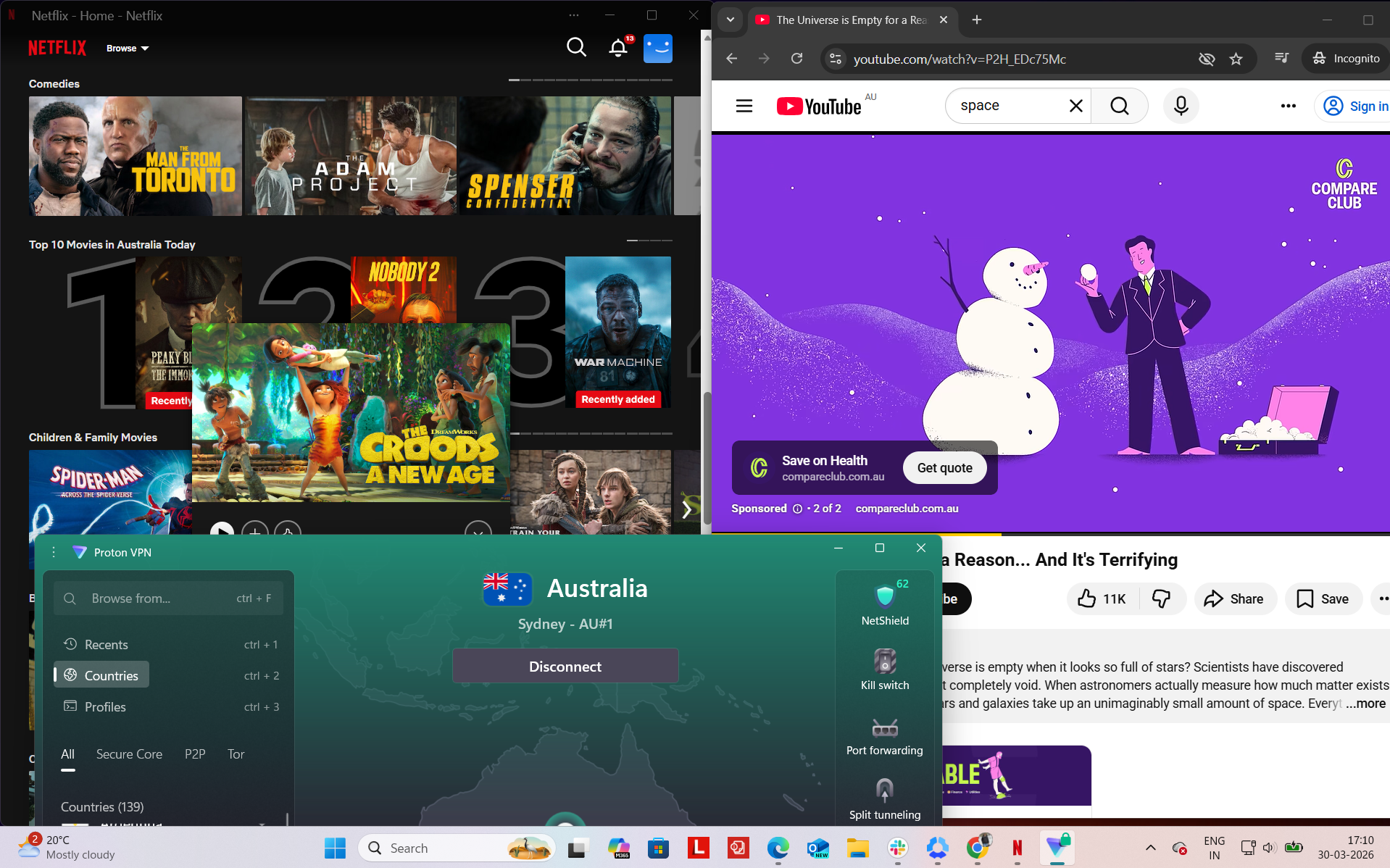Open the YouTube navigation hamburger menu
Viewport: 1390px width, 868px height.
(x=744, y=105)
